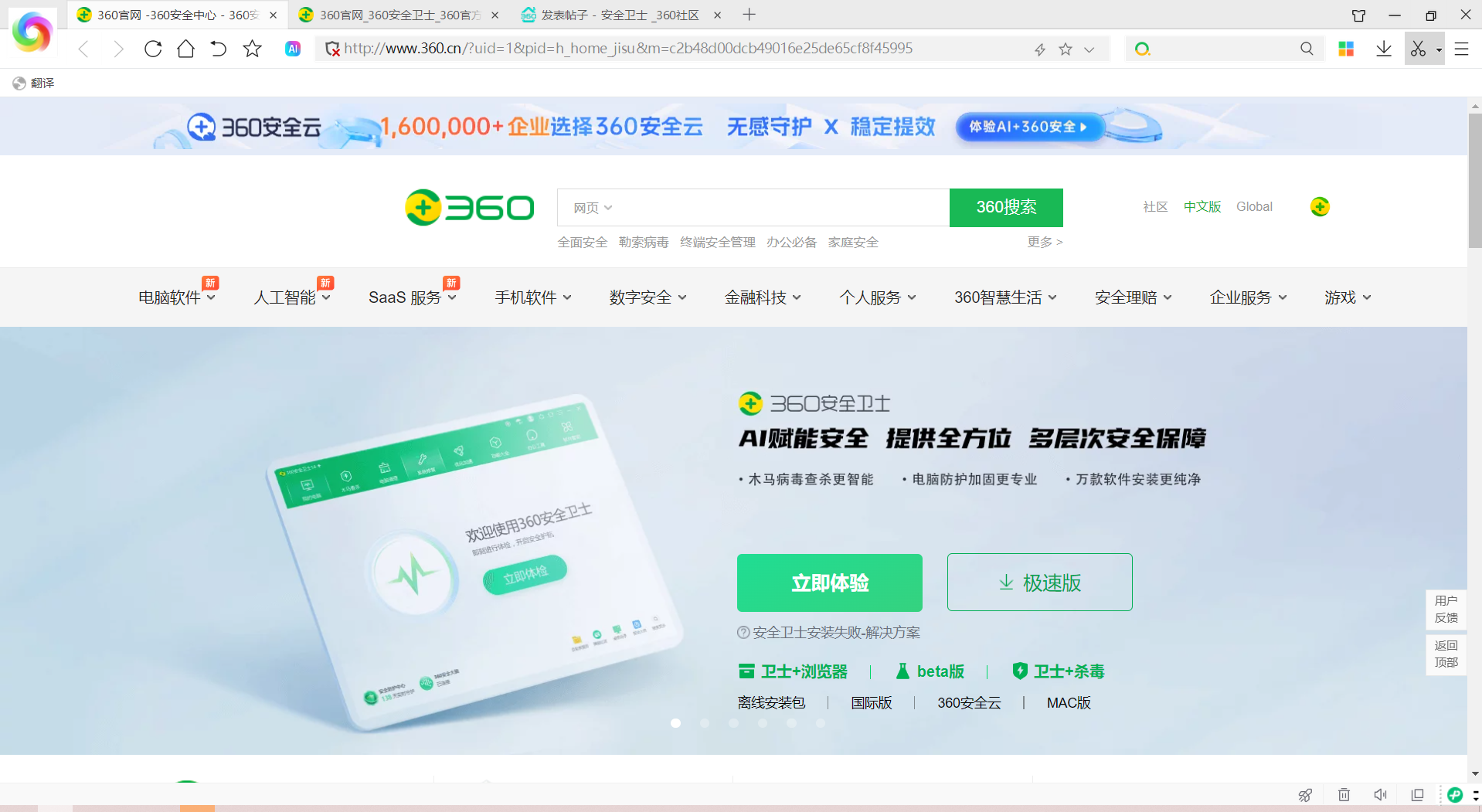The height and width of the screenshot is (812, 1482).
Task: Click the beta版 download link
Action: [930, 671]
